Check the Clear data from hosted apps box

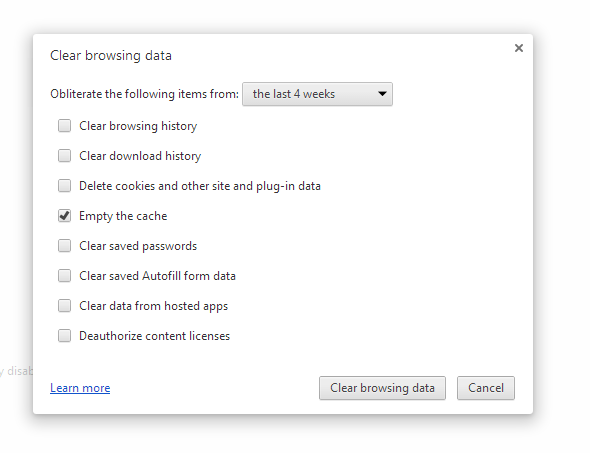(x=64, y=306)
